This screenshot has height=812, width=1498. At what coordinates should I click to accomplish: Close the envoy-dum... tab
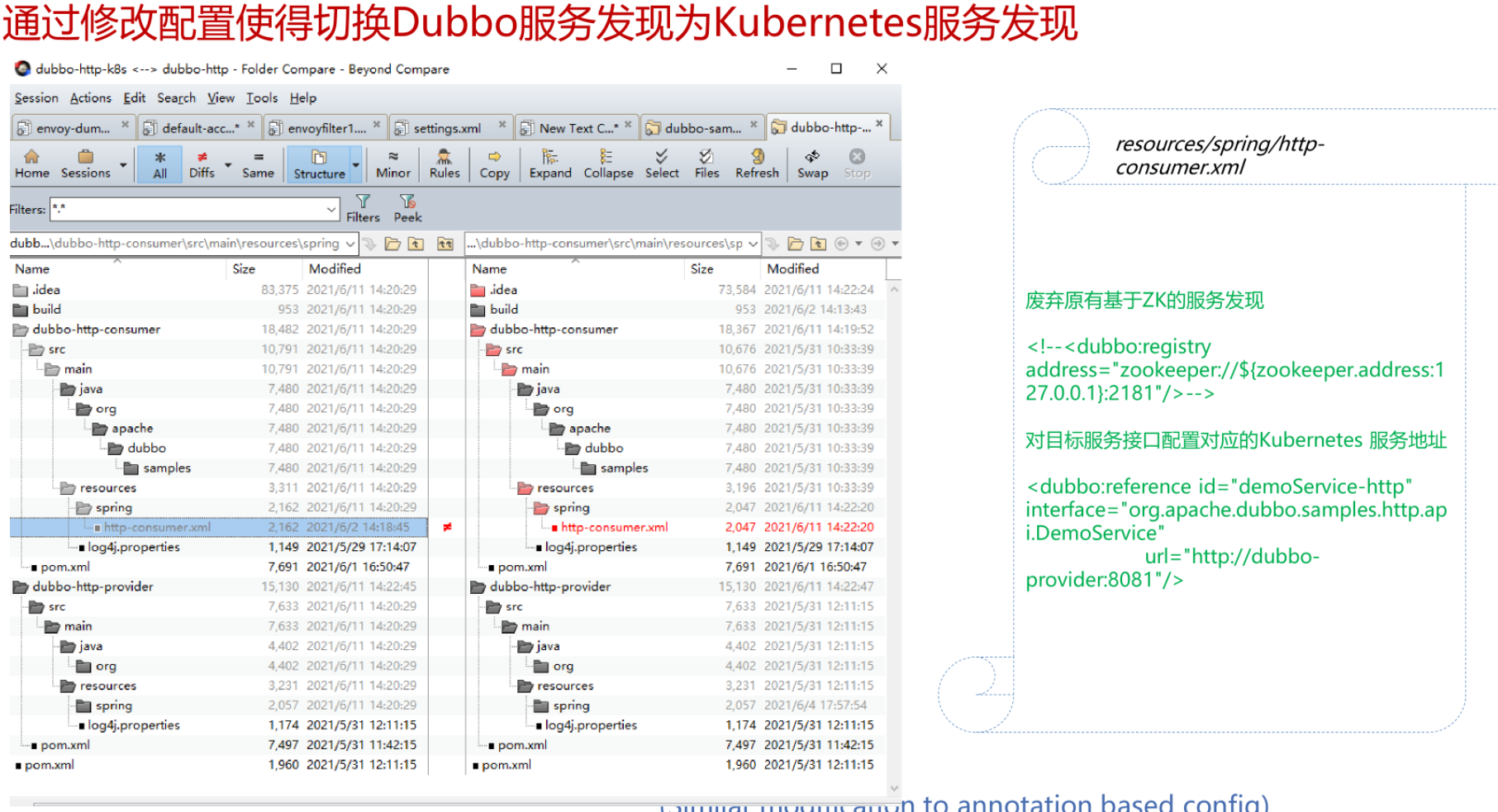[125, 125]
